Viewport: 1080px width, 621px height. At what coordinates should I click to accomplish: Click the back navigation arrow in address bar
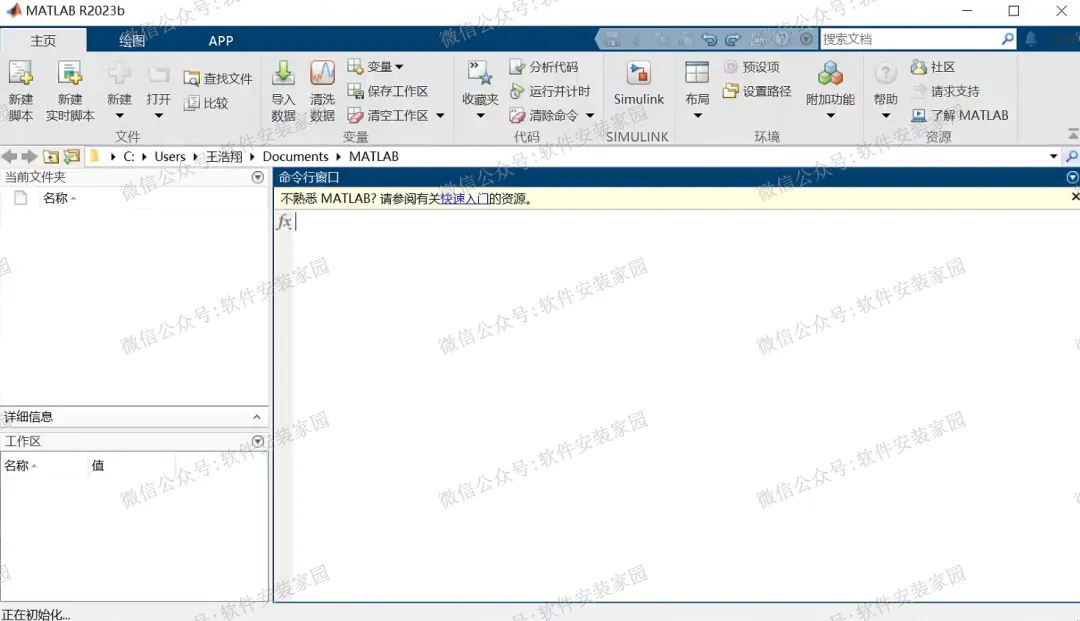pos(10,156)
